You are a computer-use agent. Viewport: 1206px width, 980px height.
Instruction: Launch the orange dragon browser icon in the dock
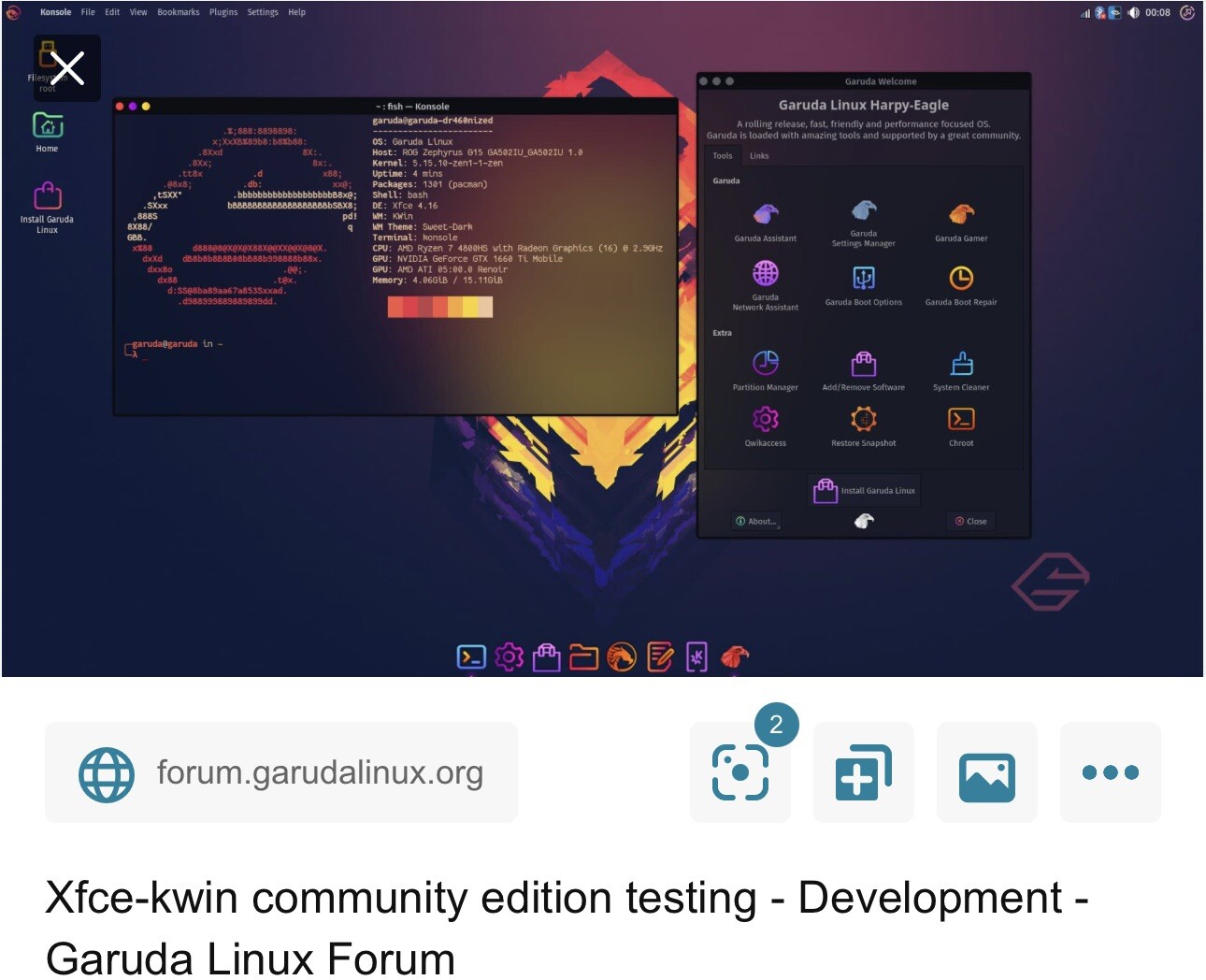coord(622,657)
